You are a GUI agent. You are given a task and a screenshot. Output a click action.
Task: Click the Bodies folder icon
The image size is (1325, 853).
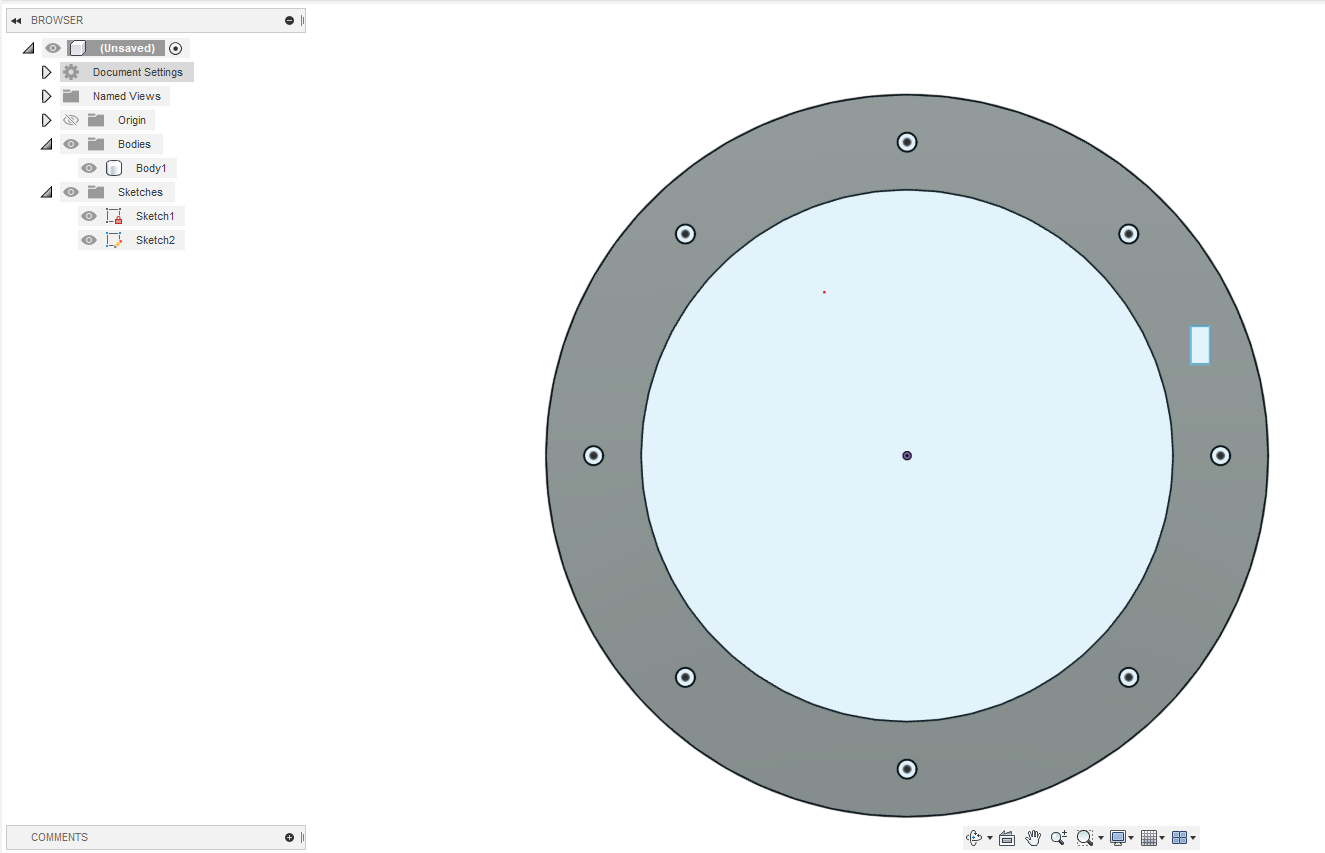[x=96, y=144]
